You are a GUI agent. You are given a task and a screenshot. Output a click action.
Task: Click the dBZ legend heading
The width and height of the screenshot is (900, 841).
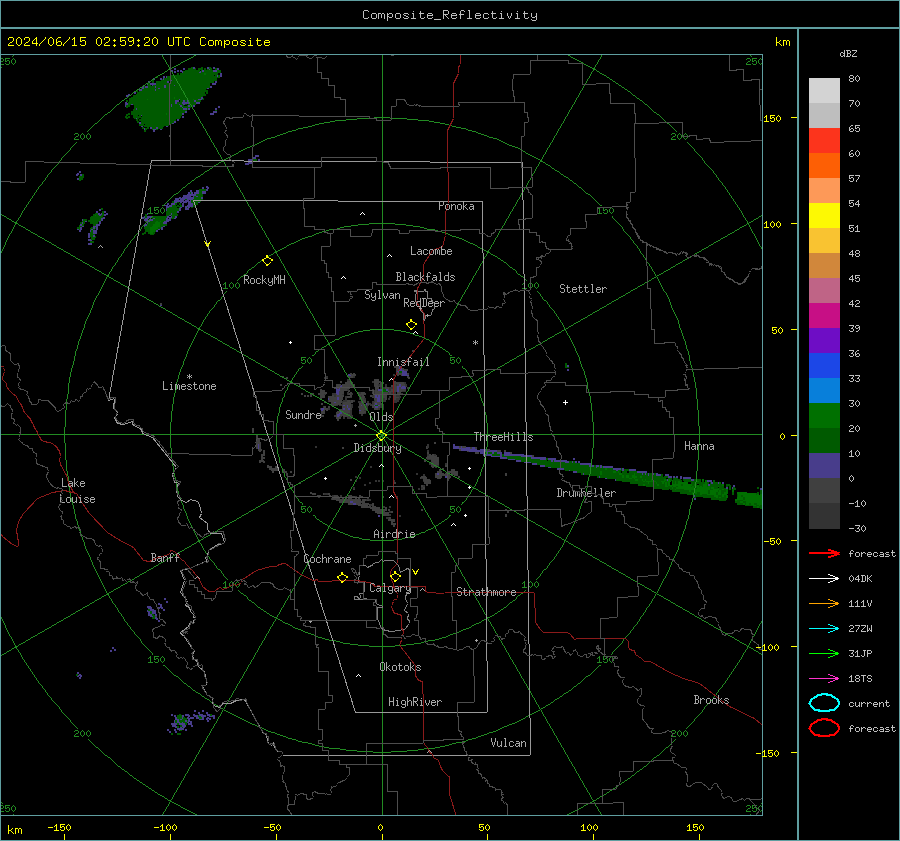pos(848,54)
